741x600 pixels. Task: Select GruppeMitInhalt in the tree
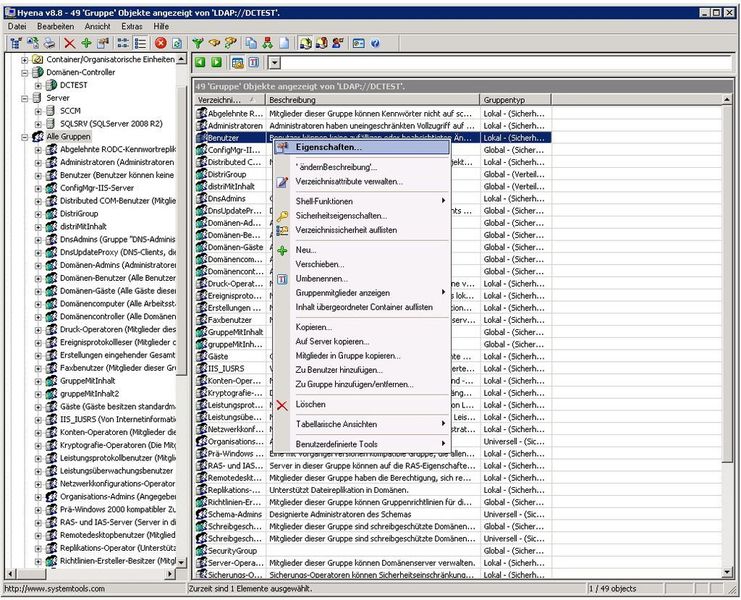(x=87, y=381)
